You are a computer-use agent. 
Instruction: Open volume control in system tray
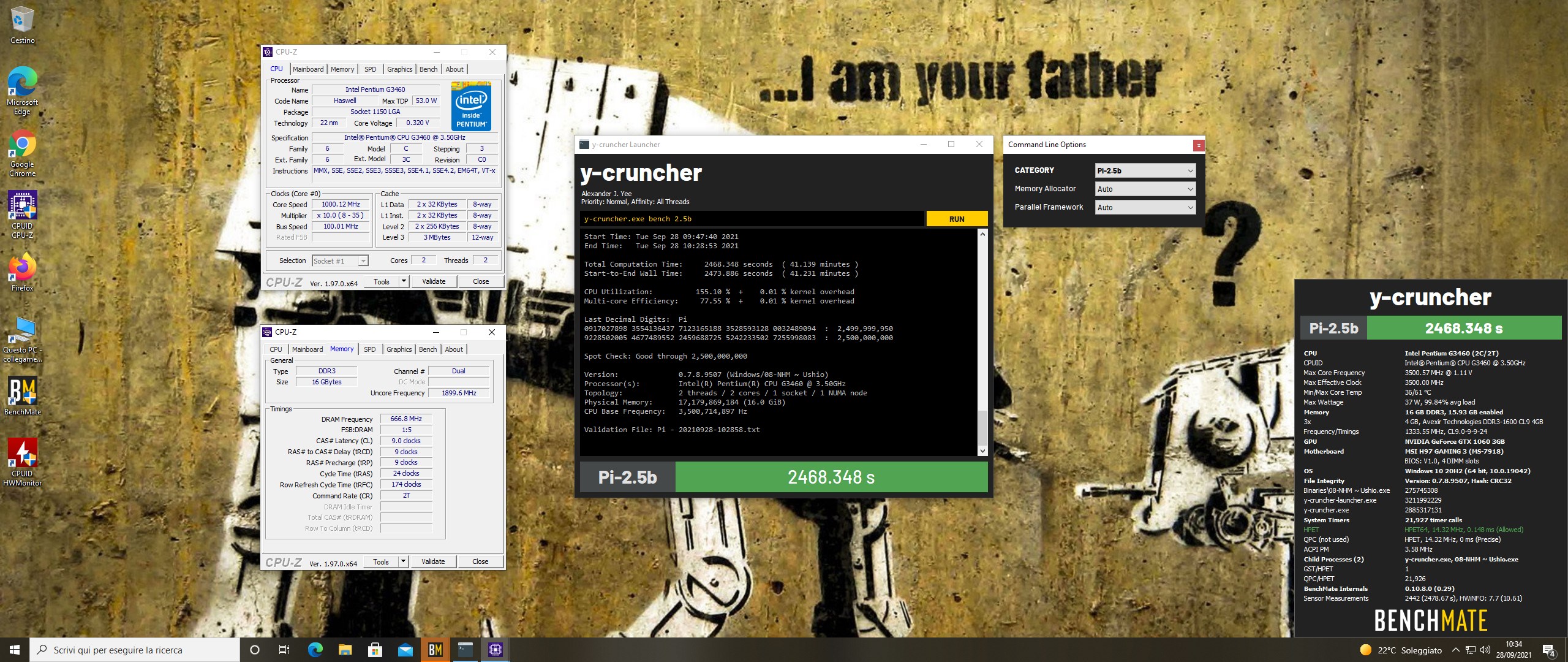pyautogui.click(x=1485, y=650)
